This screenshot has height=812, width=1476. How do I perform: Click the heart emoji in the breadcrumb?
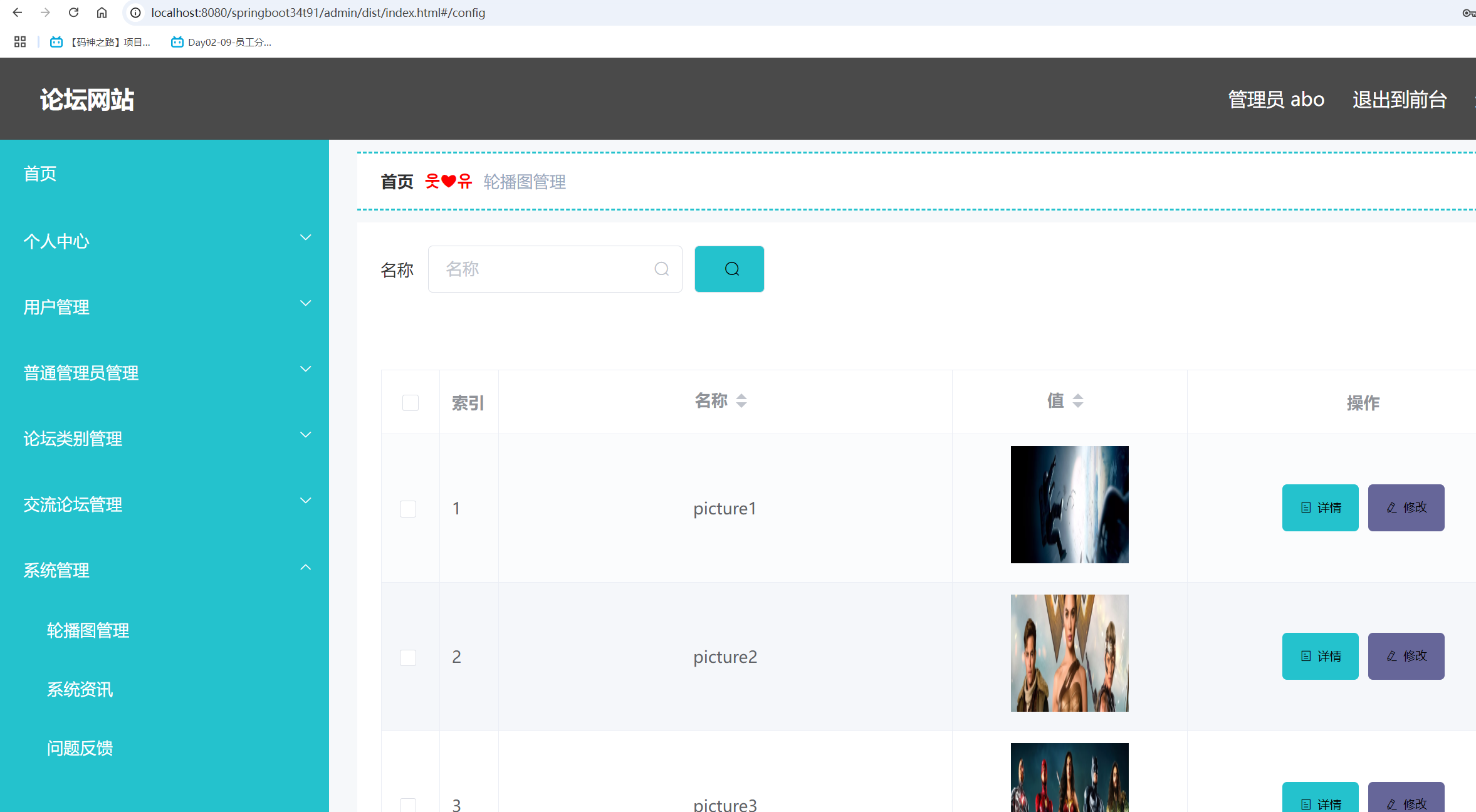point(449,180)
